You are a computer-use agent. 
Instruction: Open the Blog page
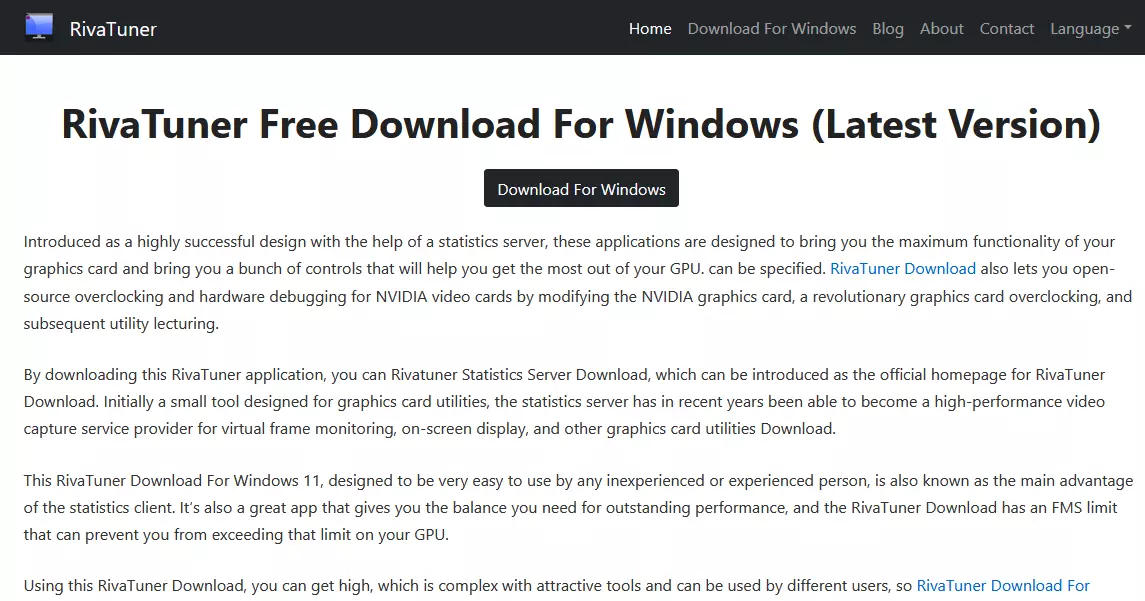tap(888, 28)
